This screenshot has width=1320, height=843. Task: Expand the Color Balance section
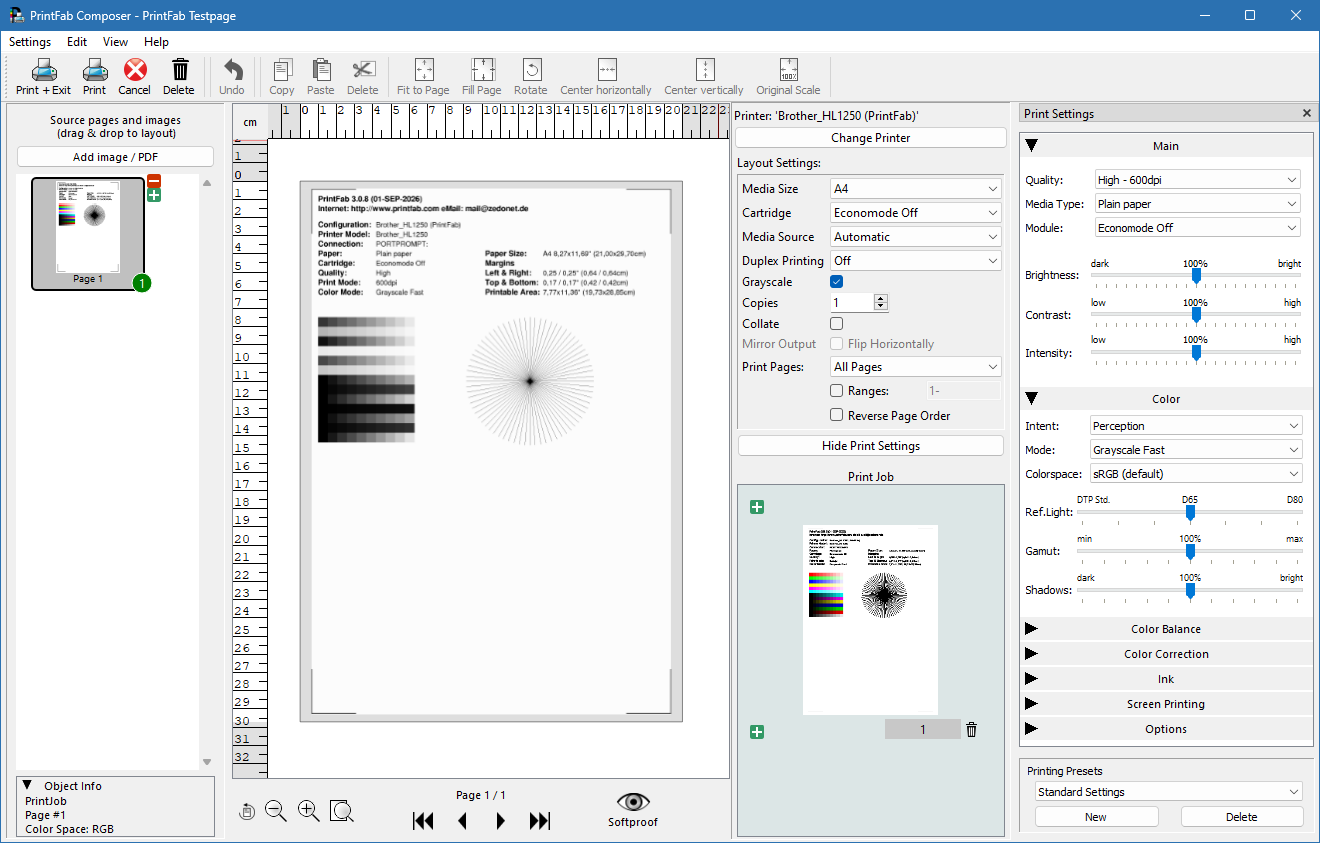pos(1166,629)
